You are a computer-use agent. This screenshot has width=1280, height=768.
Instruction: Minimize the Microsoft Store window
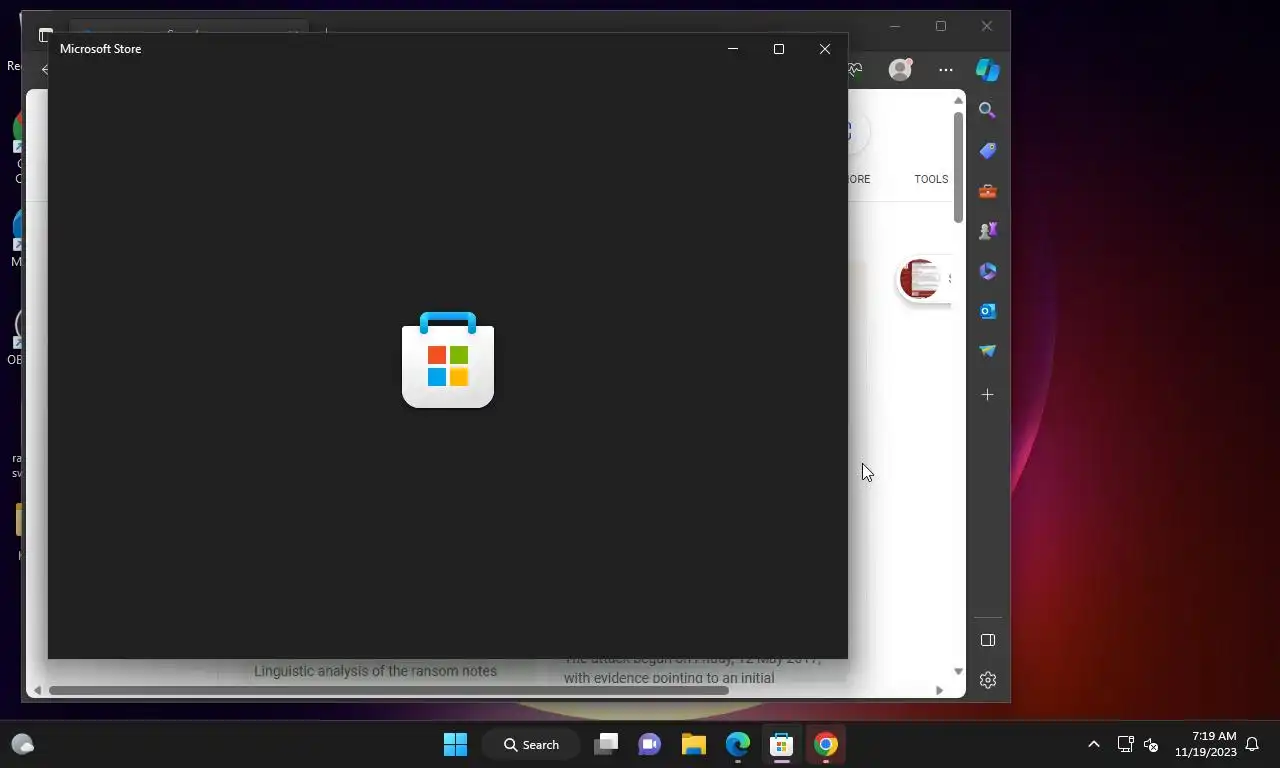coord(733,49)
